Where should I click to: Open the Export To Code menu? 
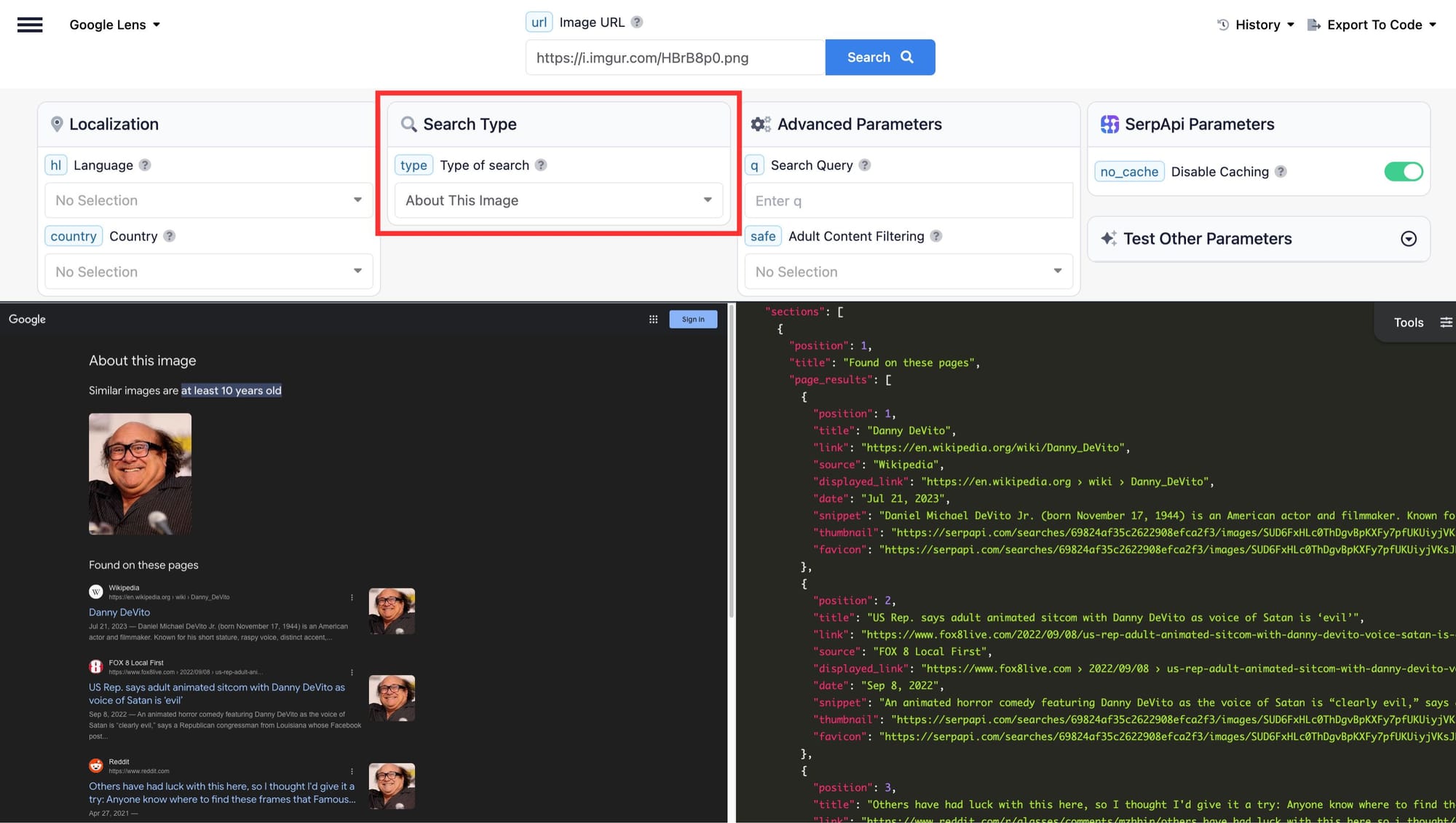coord(1372,25)
